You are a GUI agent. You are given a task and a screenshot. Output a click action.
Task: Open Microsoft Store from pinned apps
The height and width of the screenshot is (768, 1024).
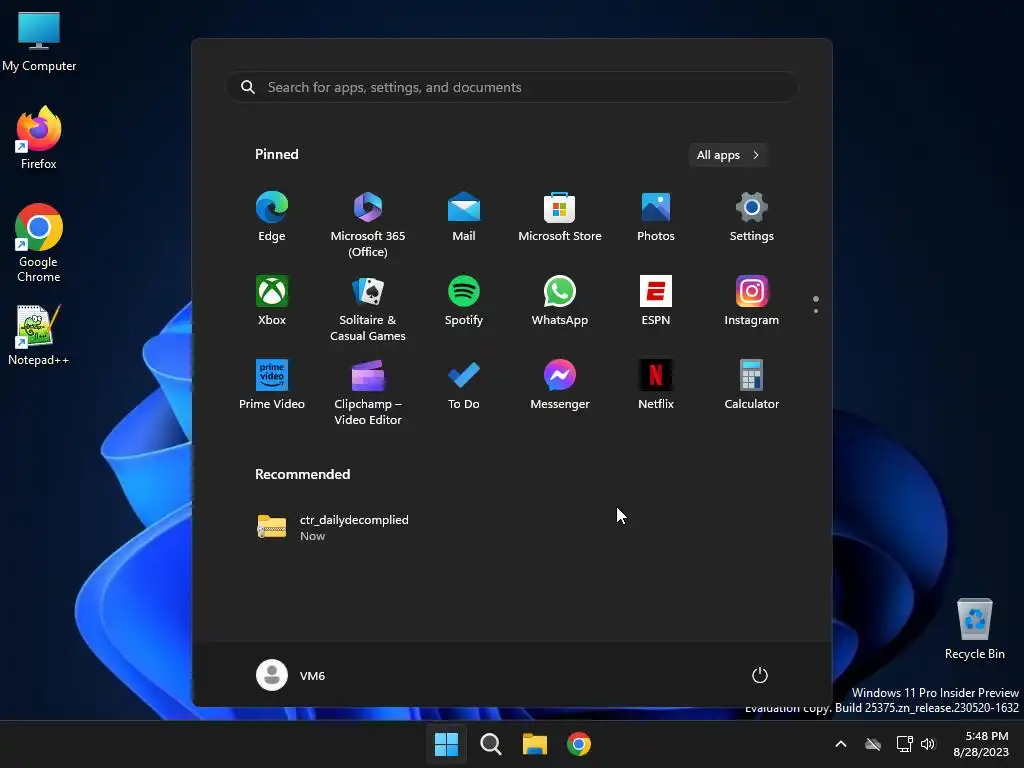pyautogui.click(x=560, y=217)
